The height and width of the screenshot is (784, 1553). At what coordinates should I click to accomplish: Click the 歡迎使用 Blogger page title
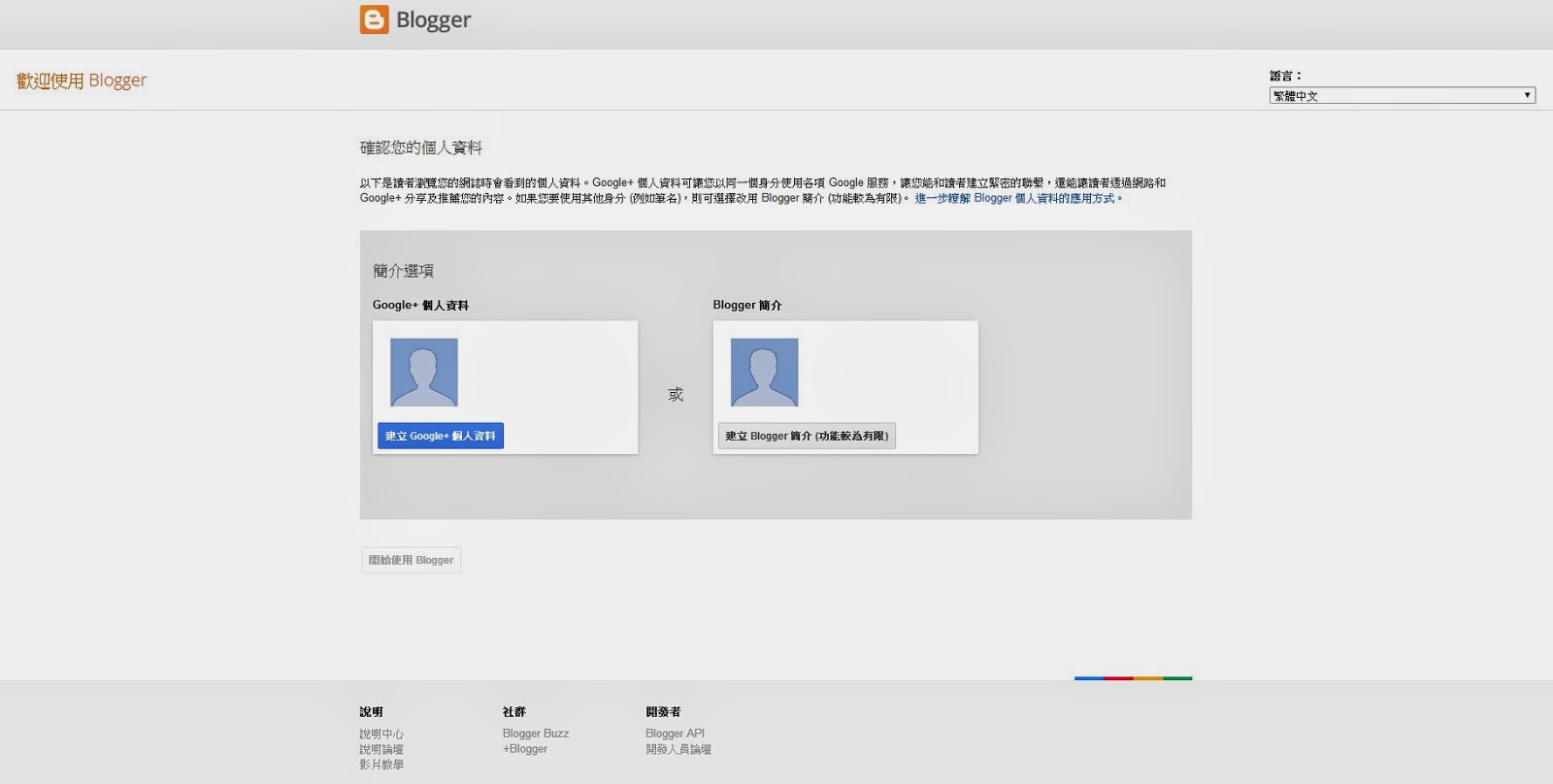point(82,81)
